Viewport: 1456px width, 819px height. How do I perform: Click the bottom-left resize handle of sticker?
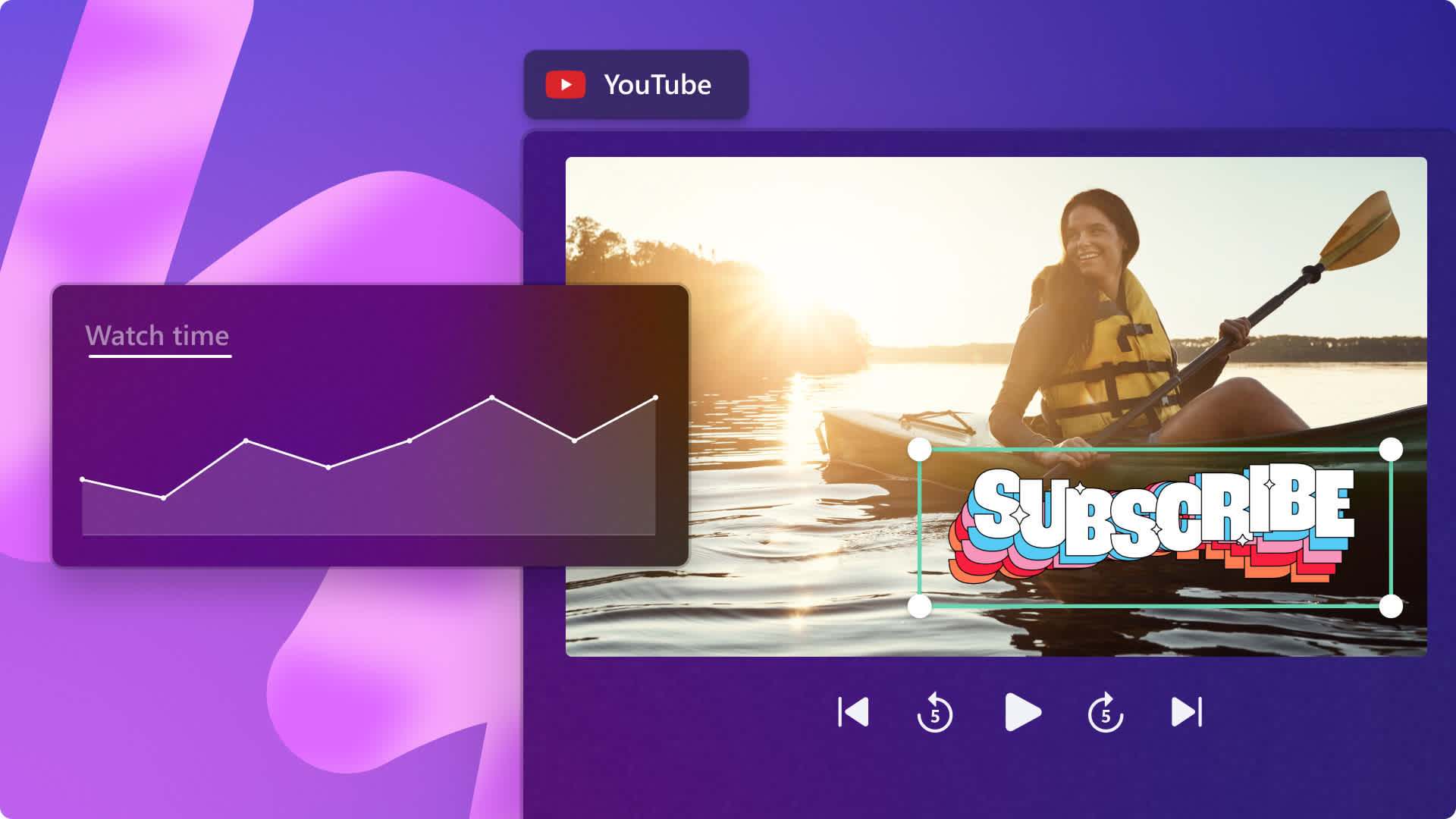(920, 606)
